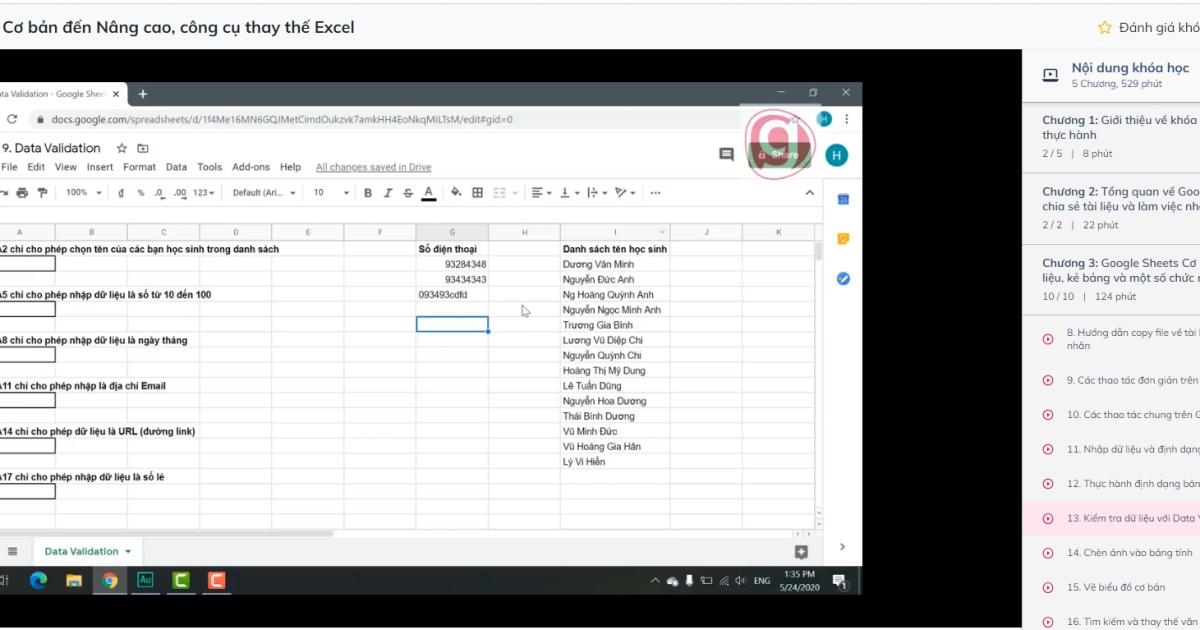The image size is (1200, 630).
Task: Open the text rotation dropdown
Action: [625, 193]
